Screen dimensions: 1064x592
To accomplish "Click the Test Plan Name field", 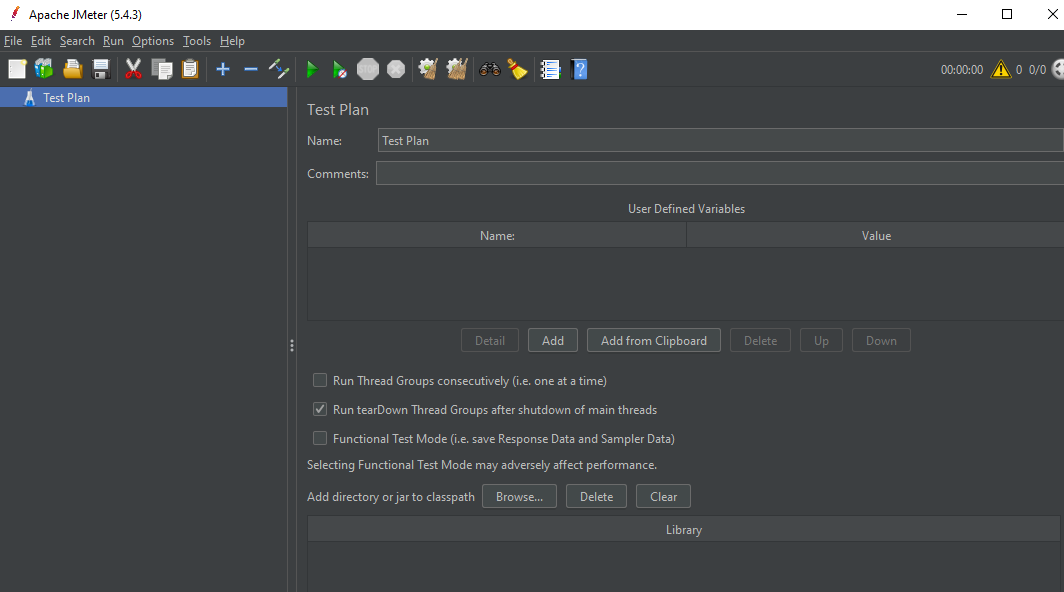I will 600,140.
